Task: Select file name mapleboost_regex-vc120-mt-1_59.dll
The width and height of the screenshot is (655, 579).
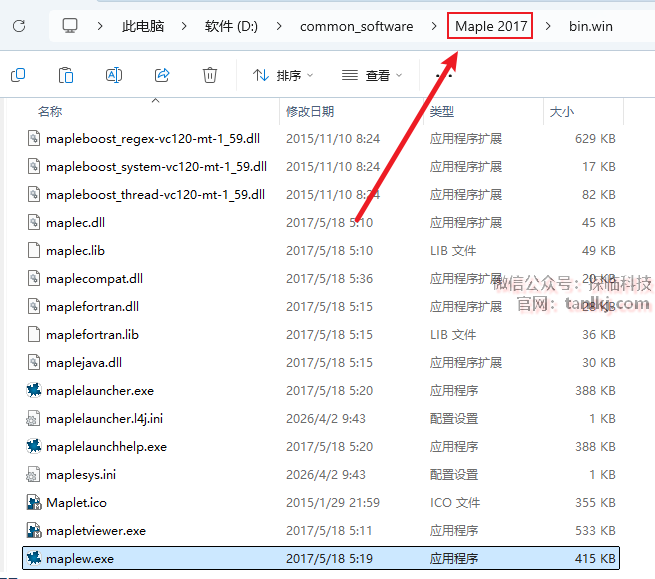Action: pyautogui.click(x=153, y=139)
